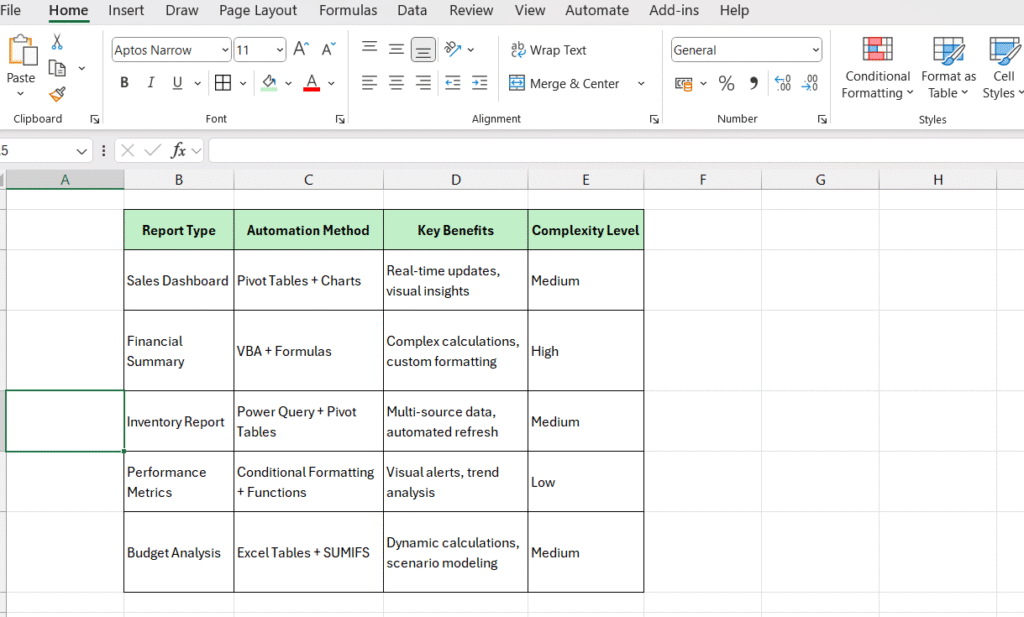Expand the Copy options arrow

82,68
